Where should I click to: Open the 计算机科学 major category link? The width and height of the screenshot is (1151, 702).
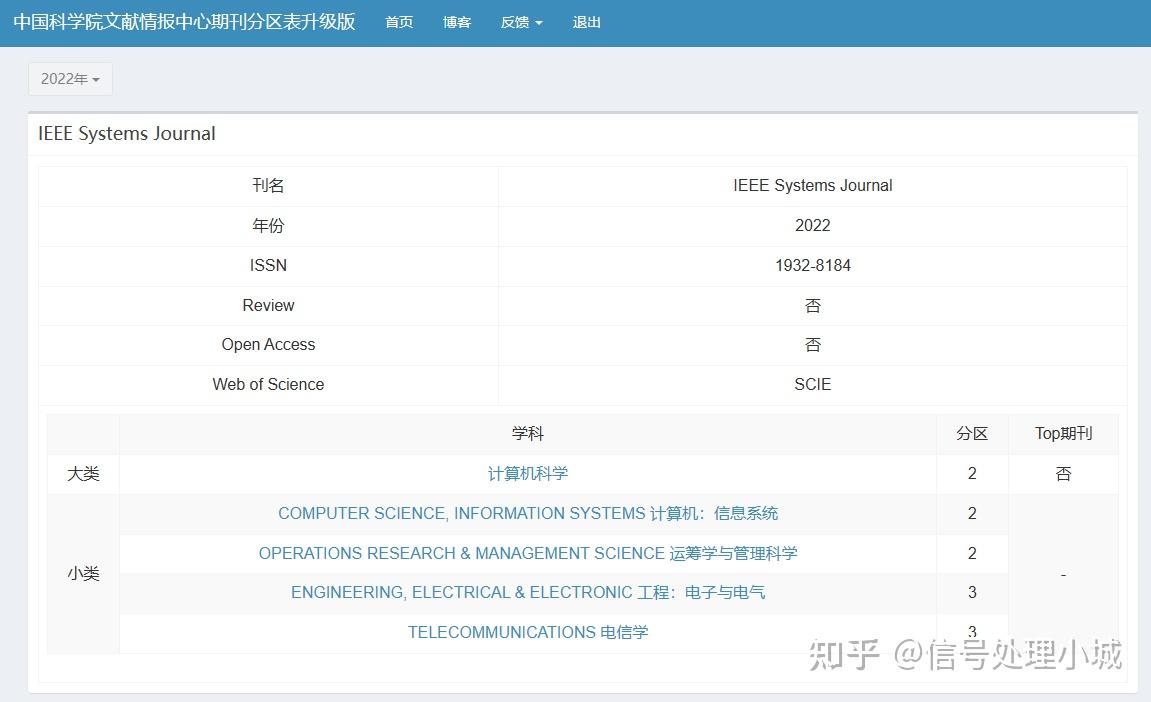coord(528,474)
